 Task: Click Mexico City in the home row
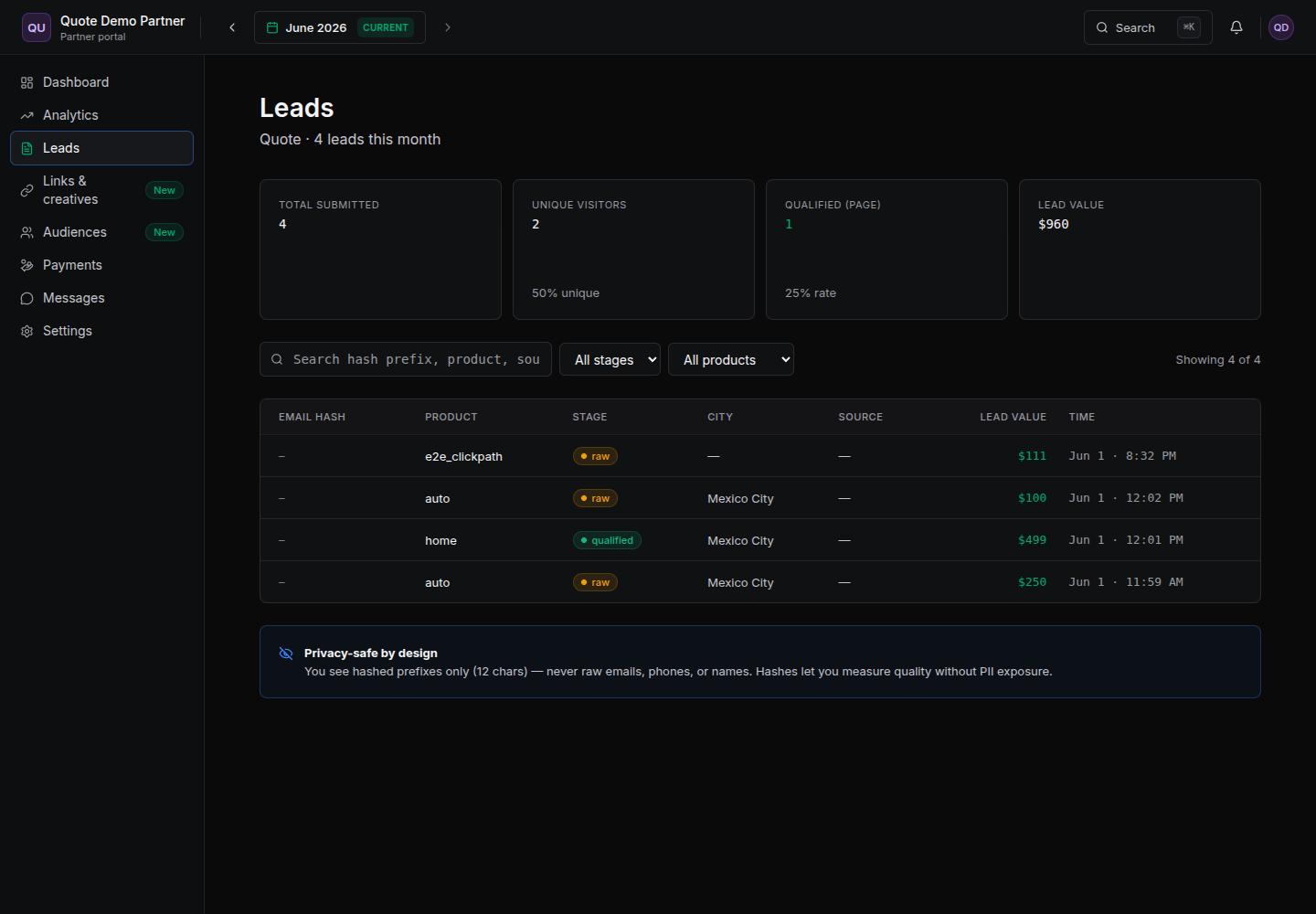click(x=740, y=540)
